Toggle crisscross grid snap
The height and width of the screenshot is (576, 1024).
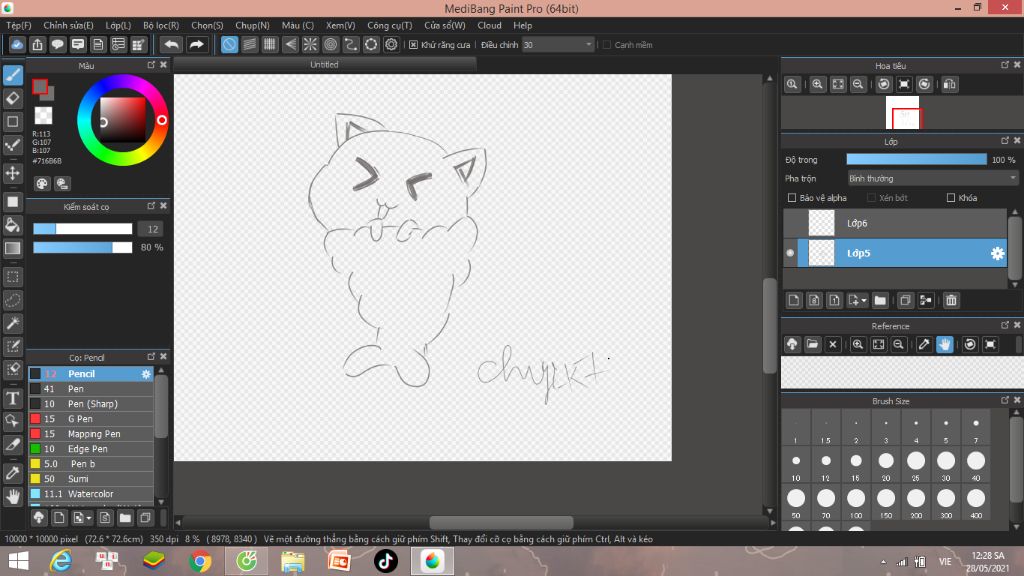click(270, 44)
